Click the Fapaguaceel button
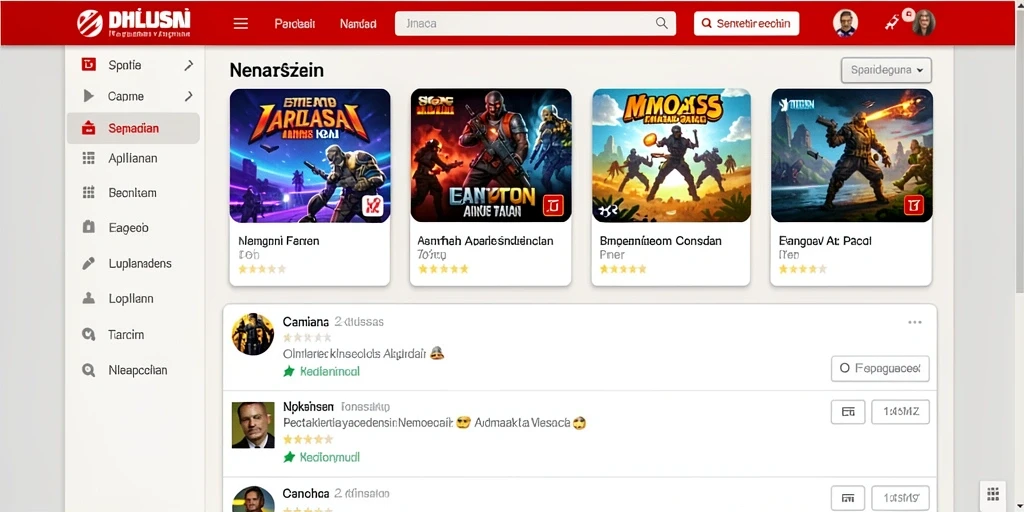1024x512 pixels. (x=880, y=368)
